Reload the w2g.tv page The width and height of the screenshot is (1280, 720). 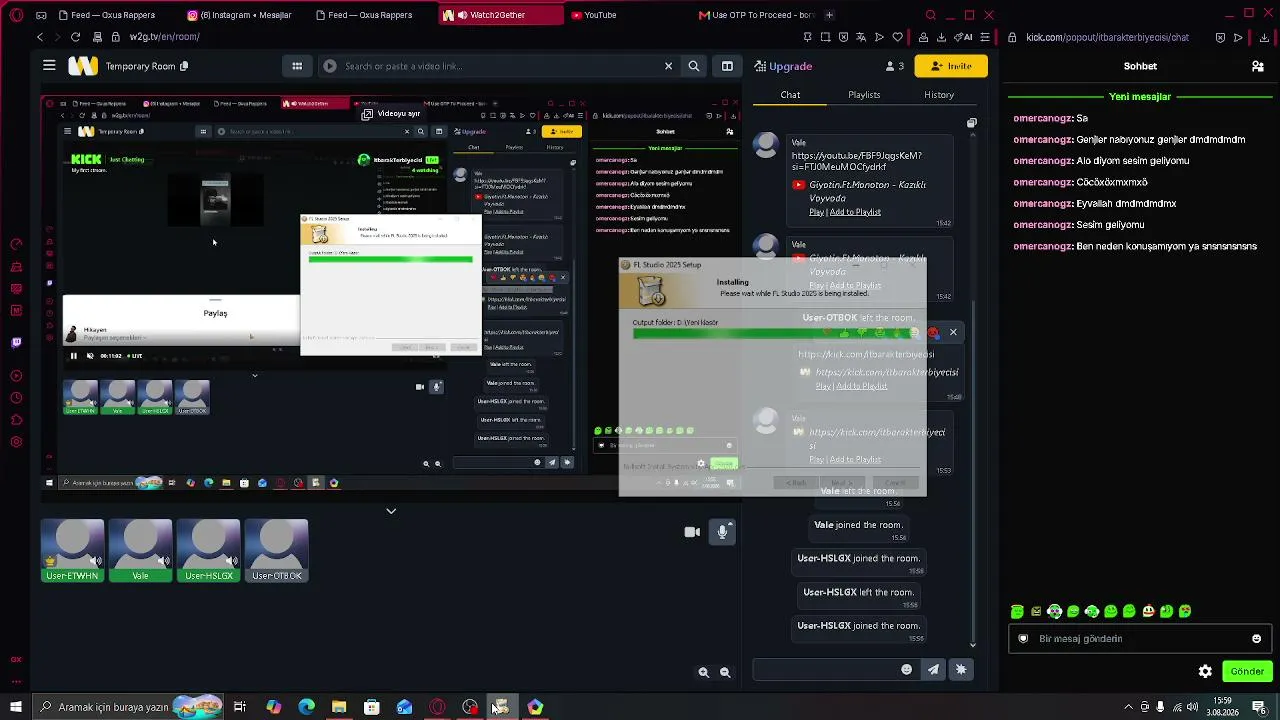click(x=75, y=37)
